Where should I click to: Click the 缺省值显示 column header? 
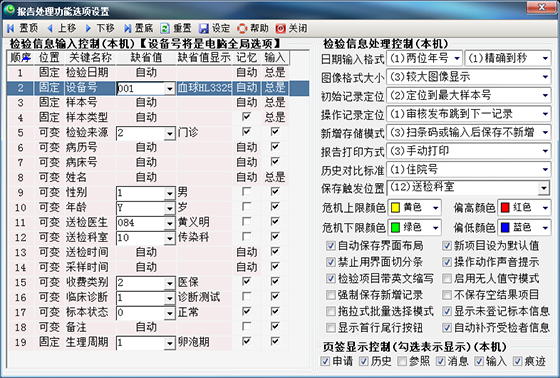(204, 58)
